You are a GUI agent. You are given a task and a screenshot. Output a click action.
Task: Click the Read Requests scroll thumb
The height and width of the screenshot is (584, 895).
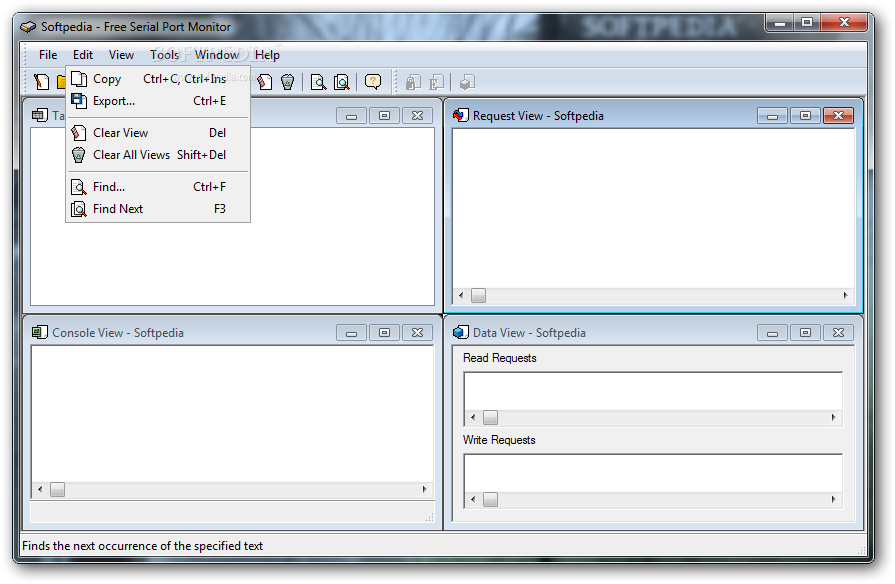pyautogui.click(x=490, y=417)
